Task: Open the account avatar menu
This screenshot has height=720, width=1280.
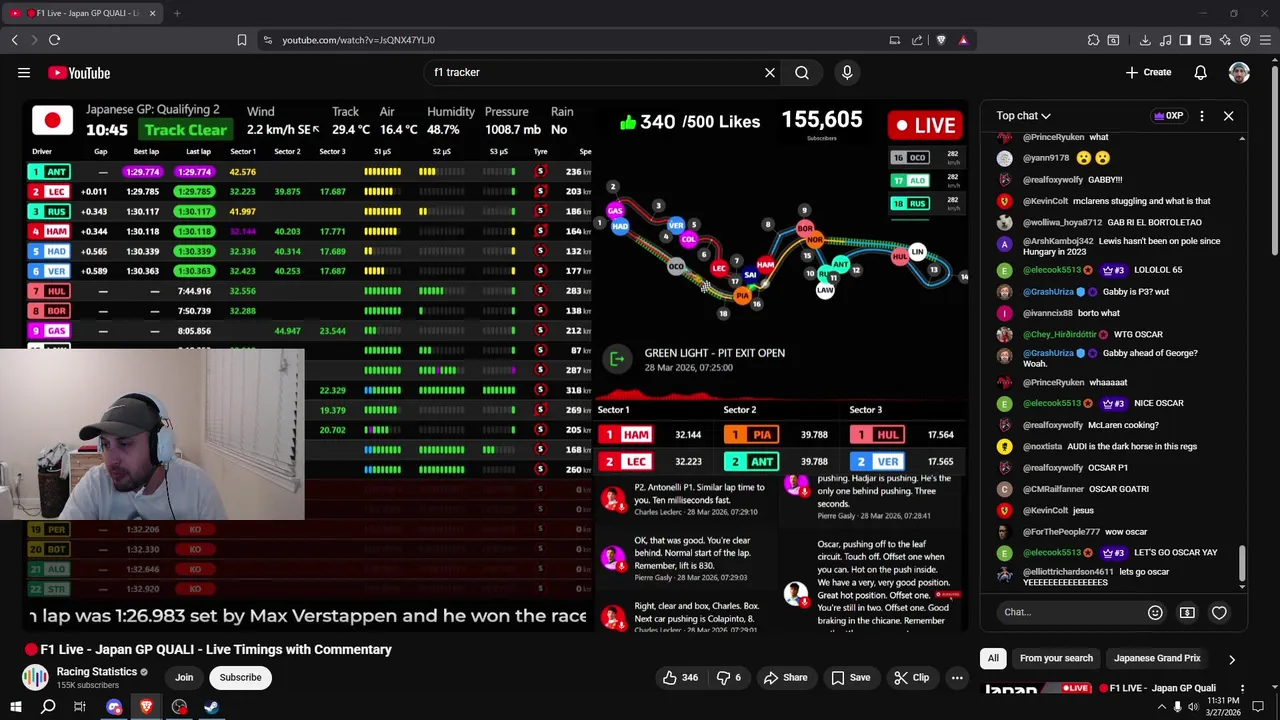Action: pyautogui.click(x=1239, y=73)
